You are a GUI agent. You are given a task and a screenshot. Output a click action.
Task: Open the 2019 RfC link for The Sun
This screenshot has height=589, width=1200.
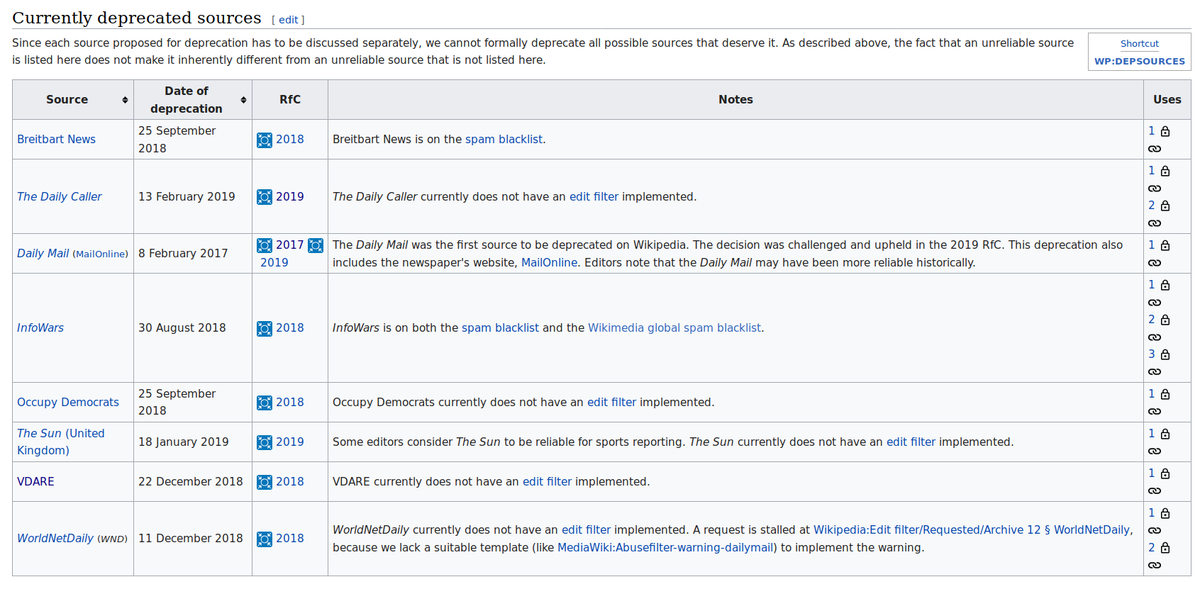click(290, 442)
